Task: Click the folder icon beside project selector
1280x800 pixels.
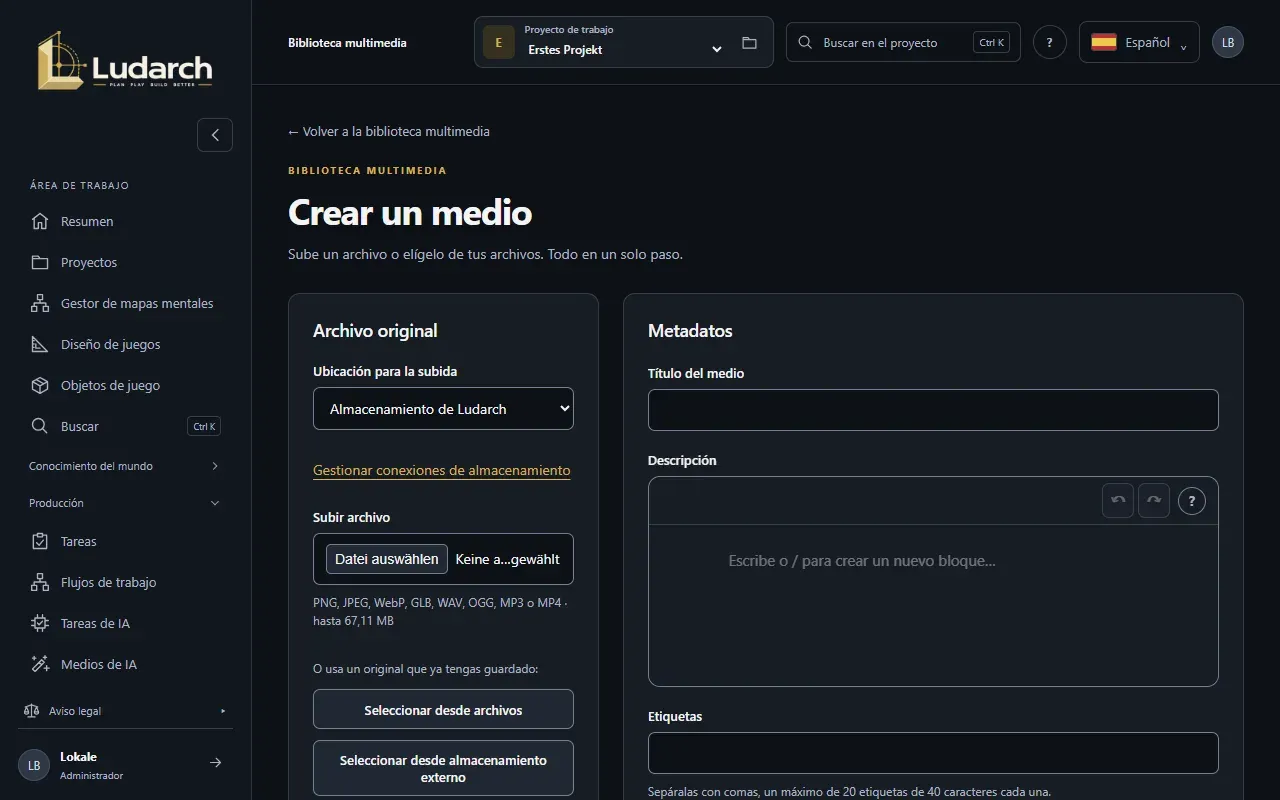Action: (x=749, y=43)
